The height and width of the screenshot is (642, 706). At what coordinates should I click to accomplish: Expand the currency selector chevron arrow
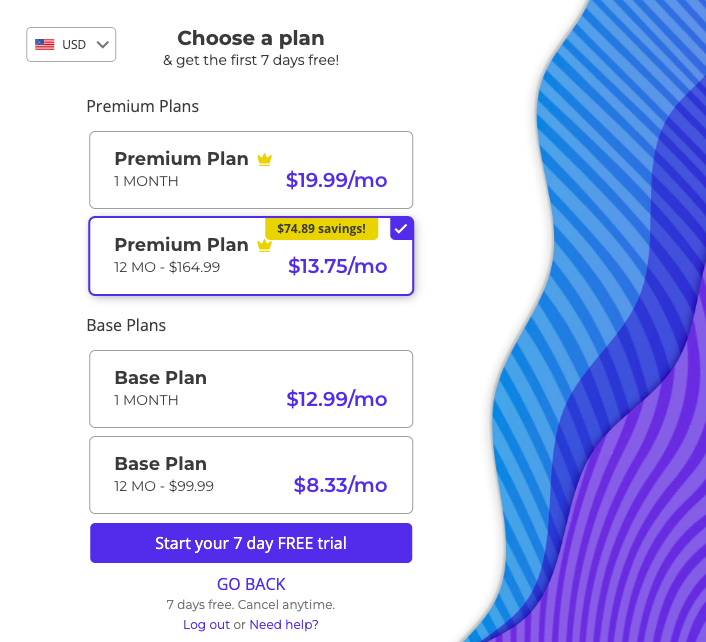coord(103,44)
